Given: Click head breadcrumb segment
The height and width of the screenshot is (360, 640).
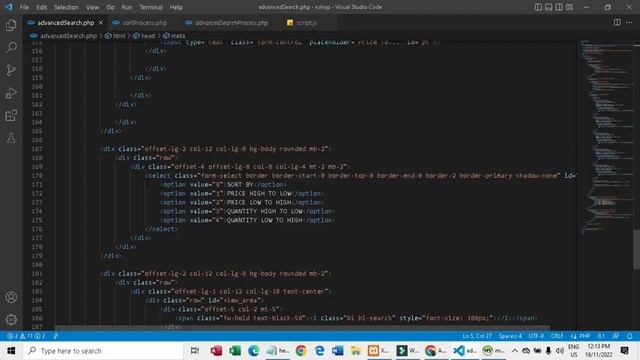Looking at the screenshot, I should 148,36.
